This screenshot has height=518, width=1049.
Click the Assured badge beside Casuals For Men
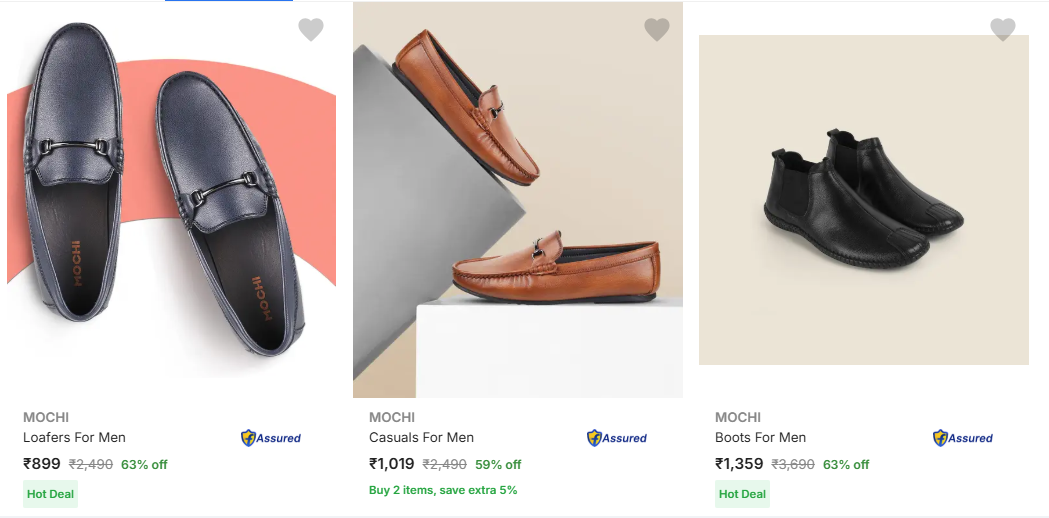tap(617, 438)
